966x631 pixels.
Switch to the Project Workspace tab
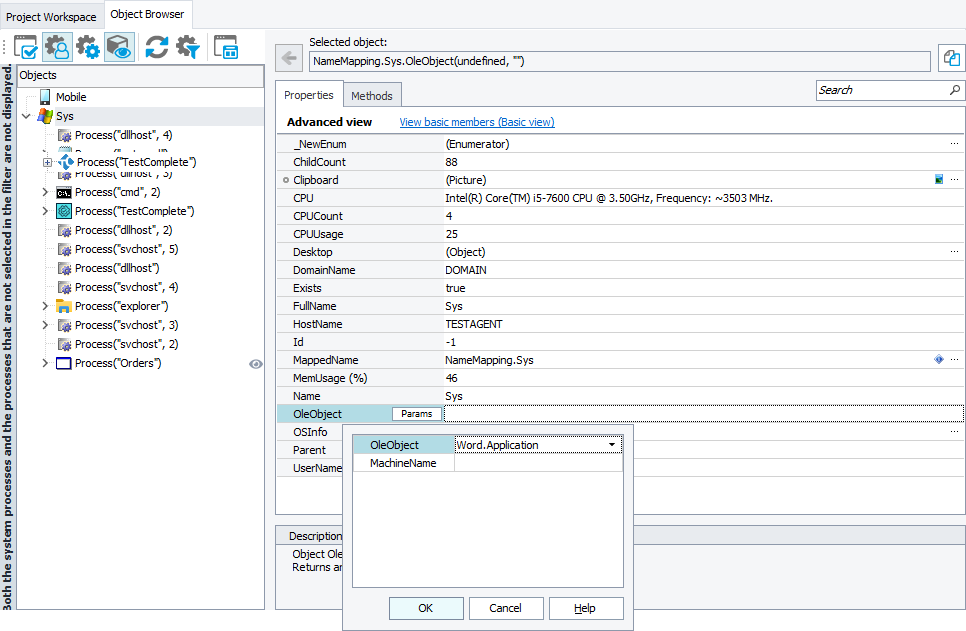(50, 16)
